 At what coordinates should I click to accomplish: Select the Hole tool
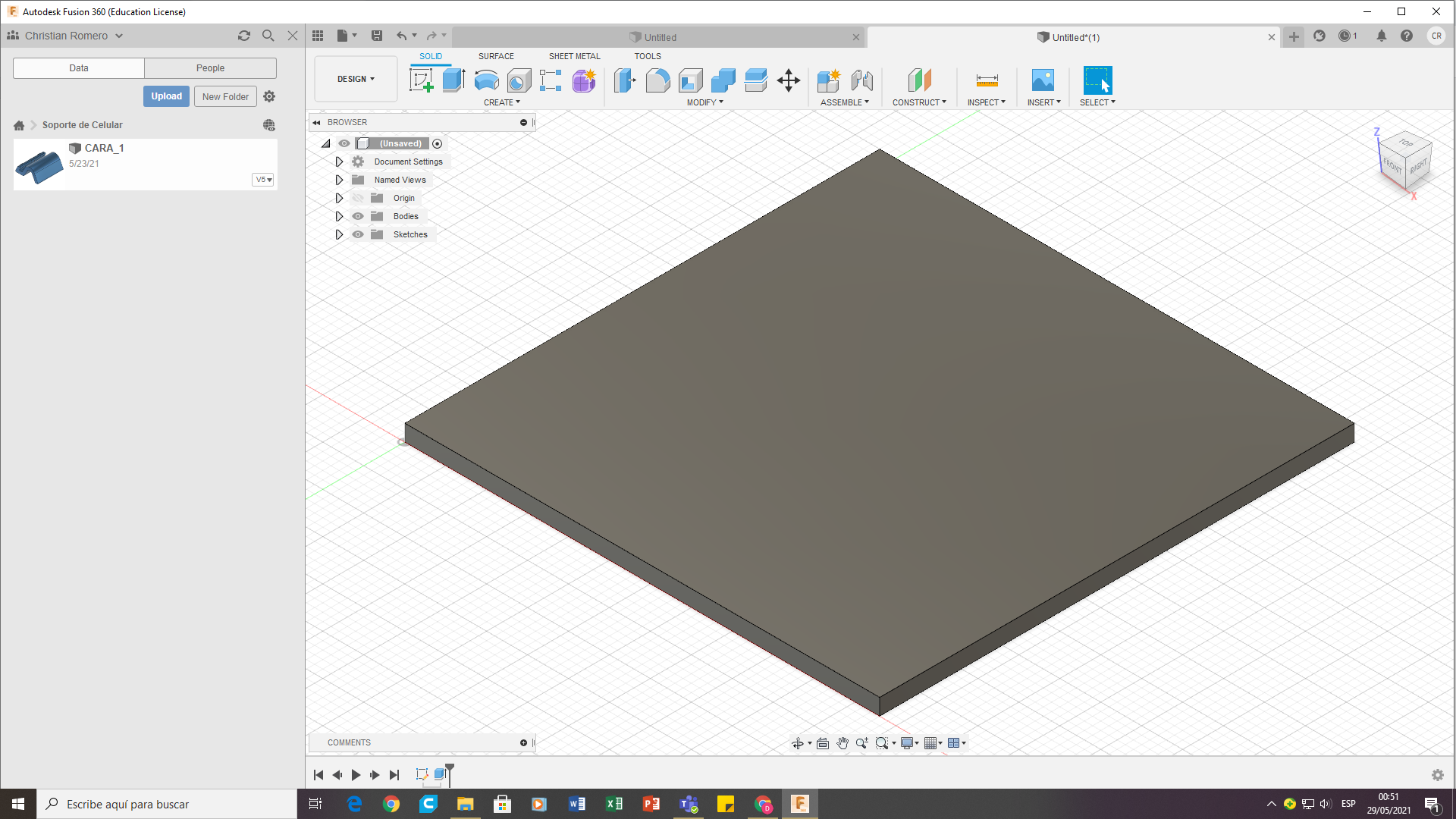click(x=519, y=80)
